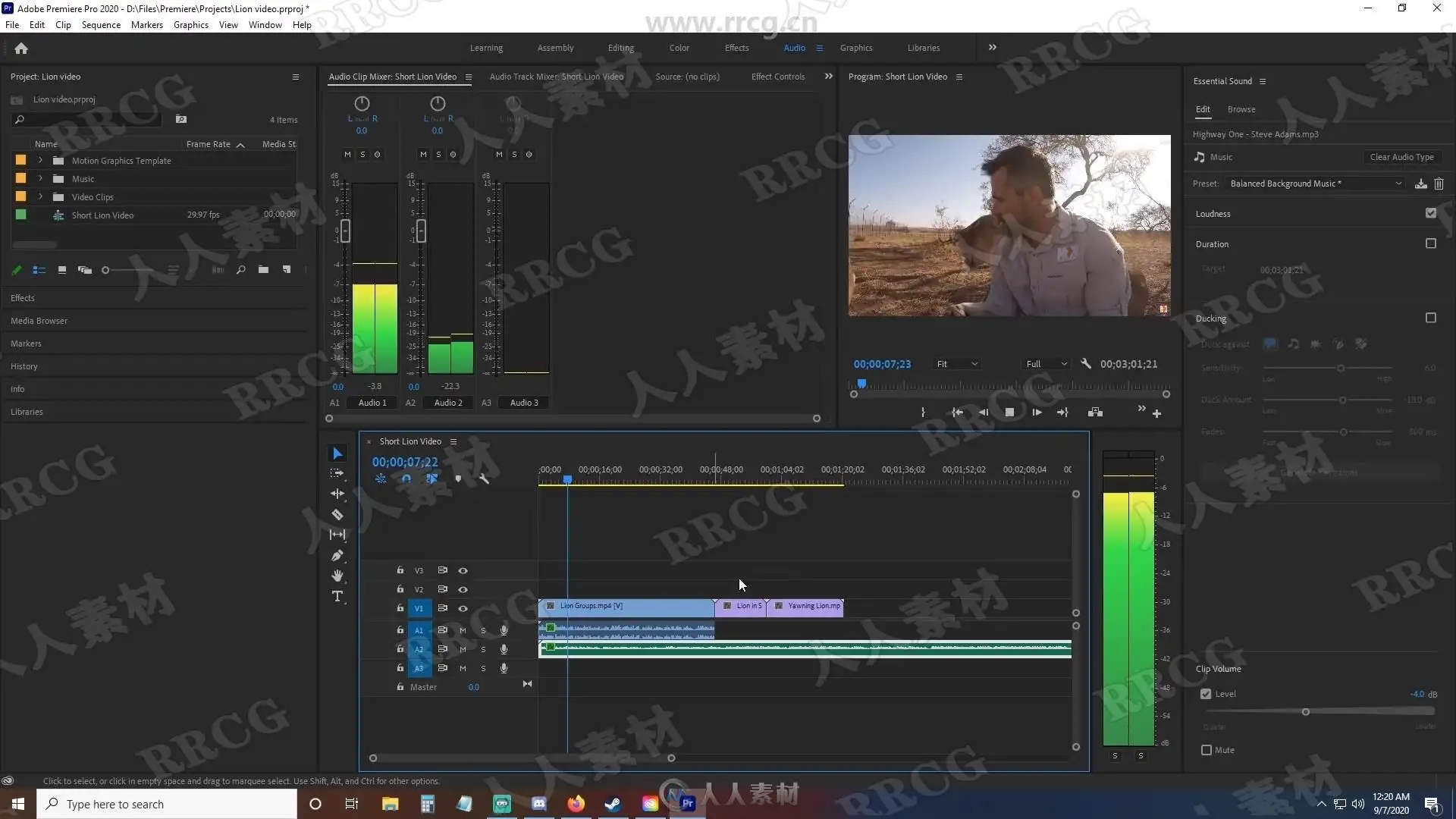The image size is (1456, 819).
Task: Enable the Ducking checkbox
Action: point(1430,318)
